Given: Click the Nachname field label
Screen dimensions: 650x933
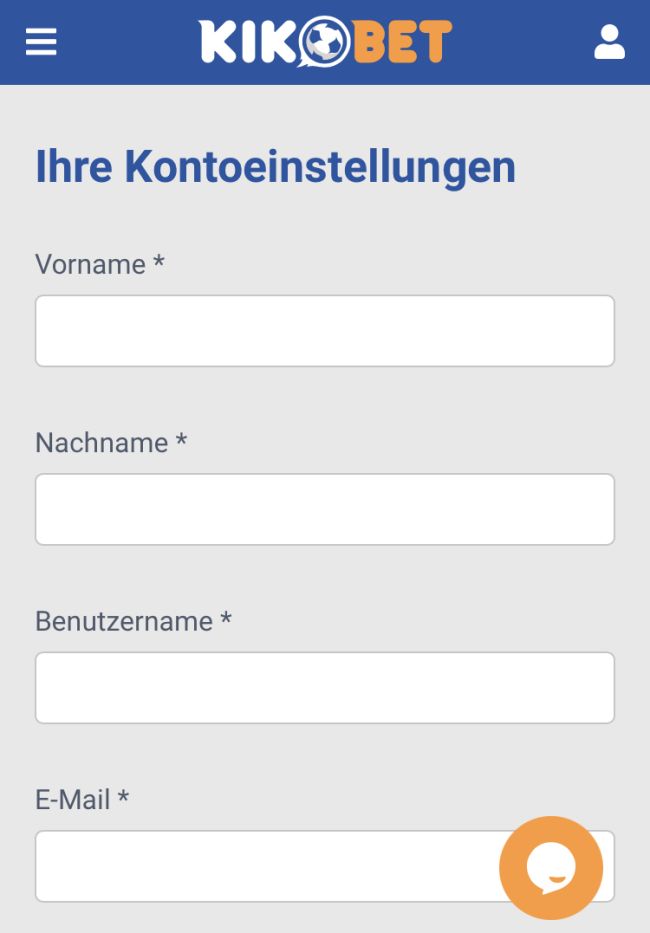Looking at the screenshot, I should [102, 443].
